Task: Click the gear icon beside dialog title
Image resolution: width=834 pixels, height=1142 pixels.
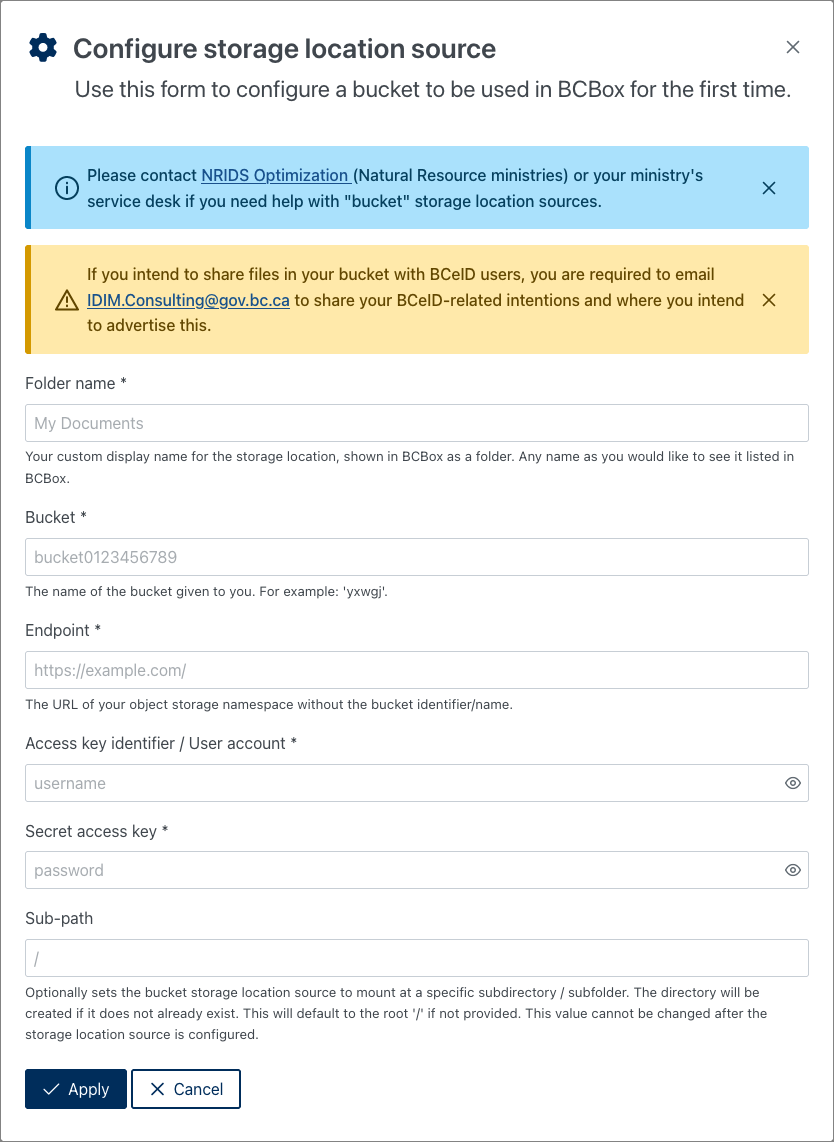Action: click(43, 47)
